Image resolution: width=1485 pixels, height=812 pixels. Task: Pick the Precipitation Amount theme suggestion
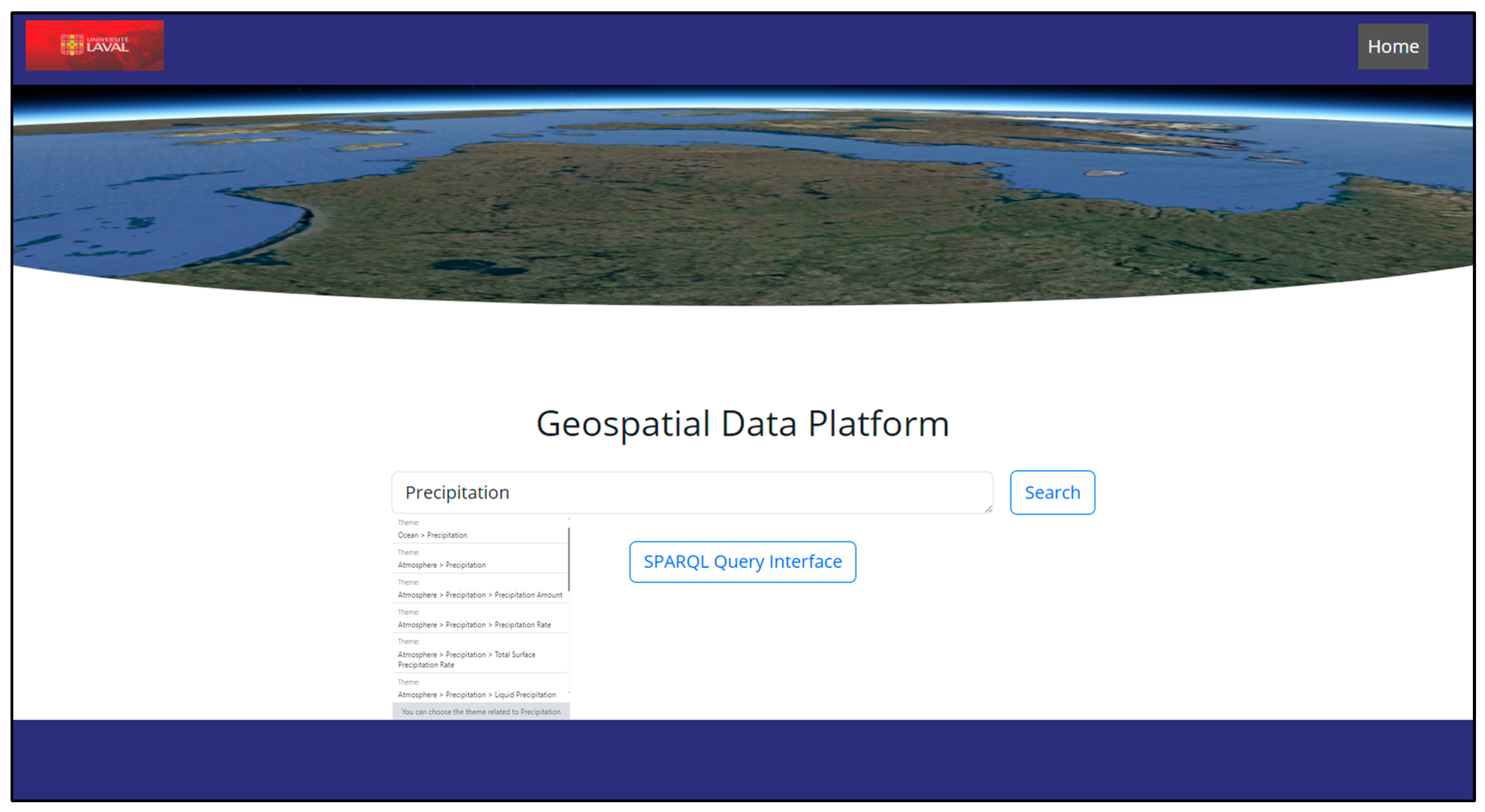coord(479,595)
